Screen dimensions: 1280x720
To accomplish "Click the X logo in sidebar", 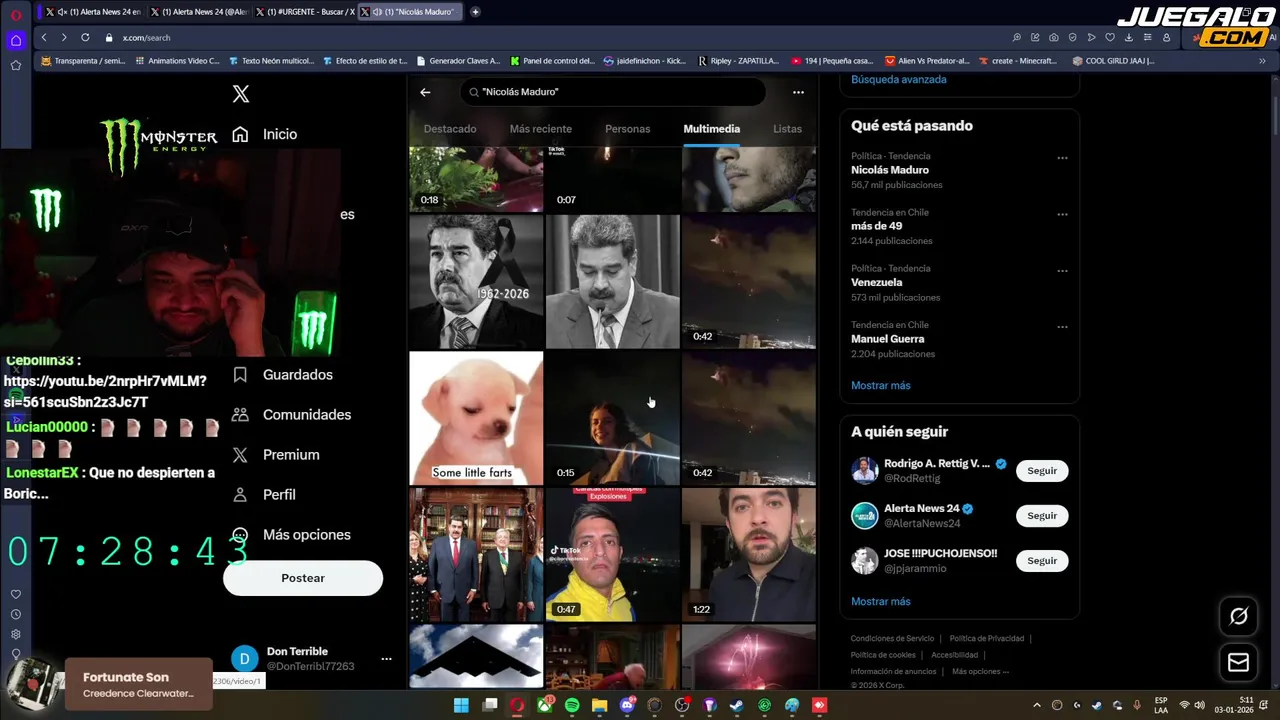I will (241, 94).
